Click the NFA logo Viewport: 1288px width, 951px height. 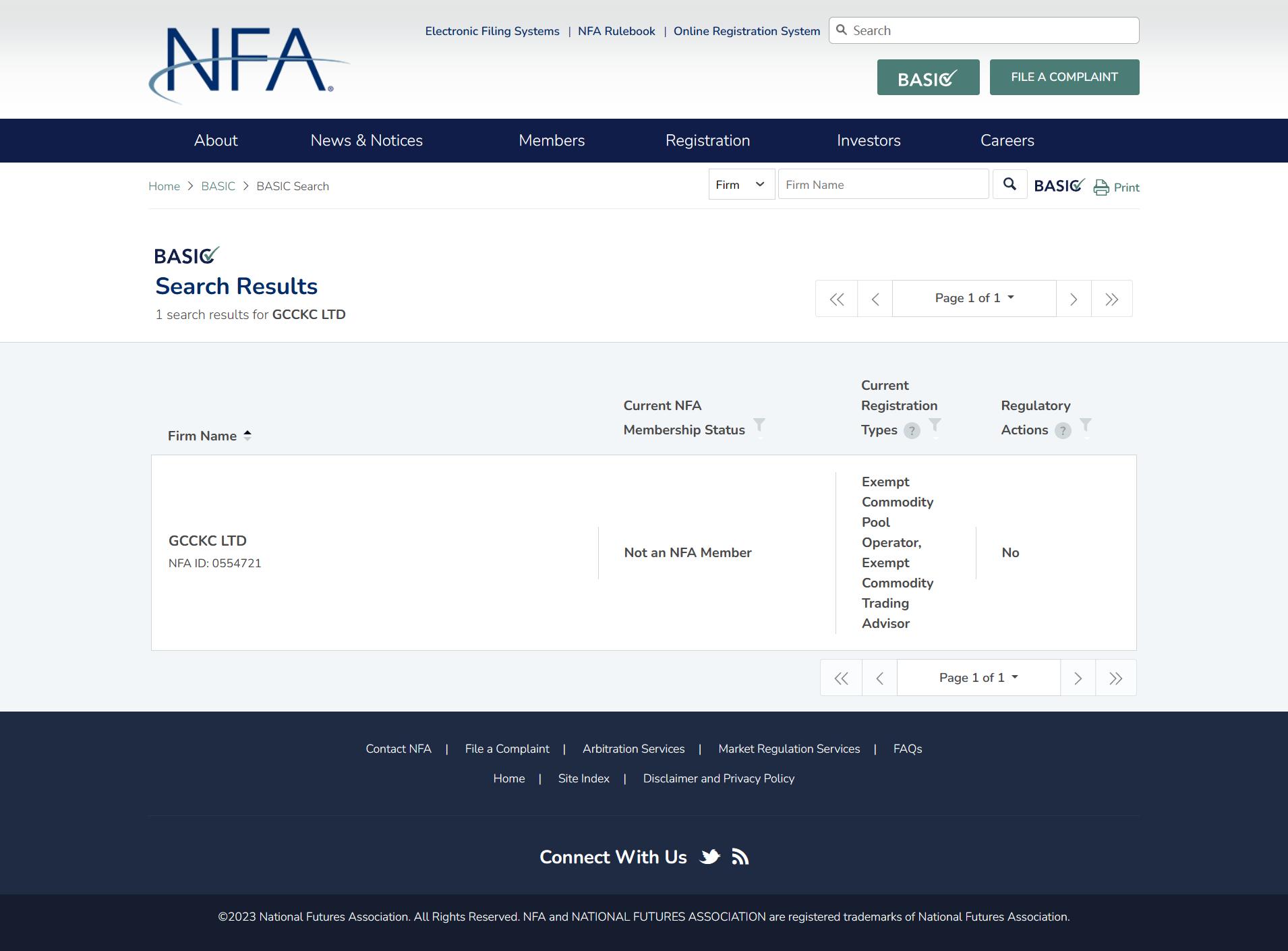click(x=249, y=65)
